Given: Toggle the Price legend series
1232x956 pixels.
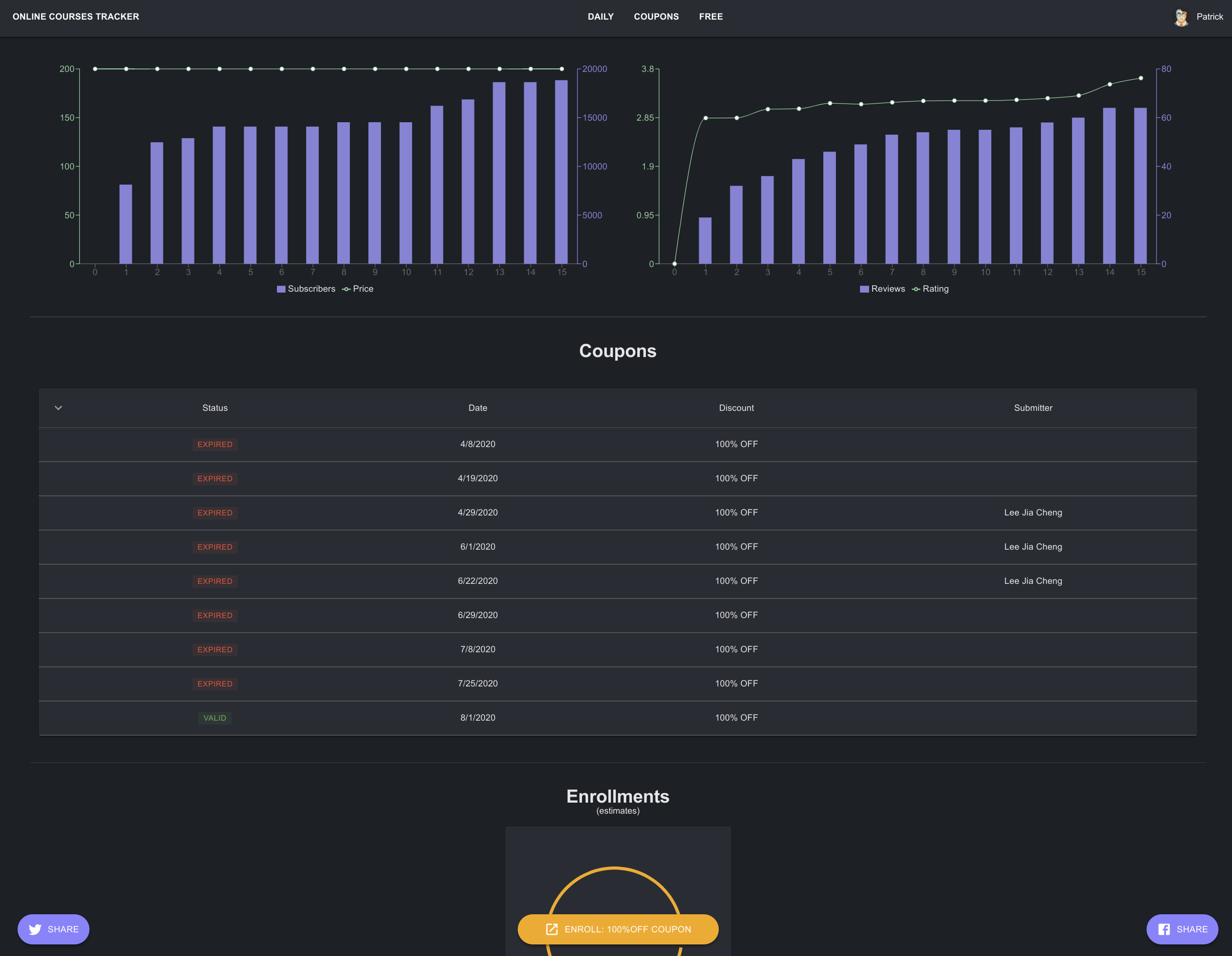Looking at the screenshot, I should (358, 288).
